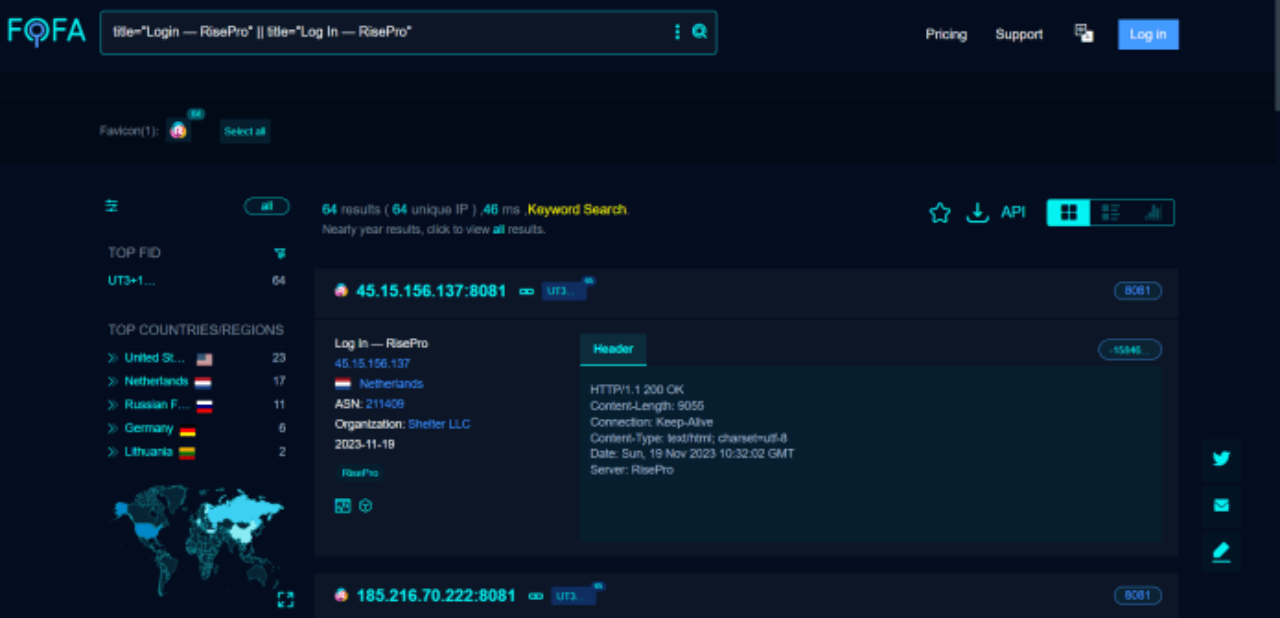Open the API link
Image resolution: width=1280 pixels, height=618 pixels.
1013,212
